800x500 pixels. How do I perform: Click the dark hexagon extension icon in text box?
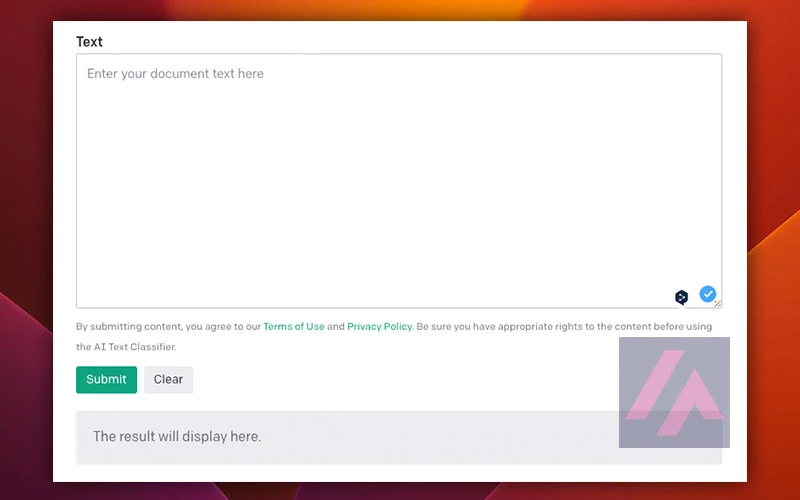click(x=681, y=297)
